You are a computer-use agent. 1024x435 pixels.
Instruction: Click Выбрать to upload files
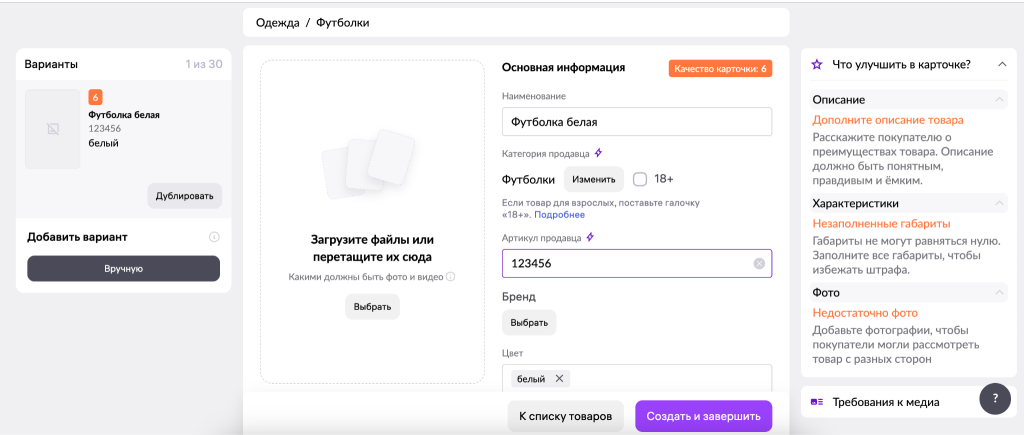pos(372,307)
